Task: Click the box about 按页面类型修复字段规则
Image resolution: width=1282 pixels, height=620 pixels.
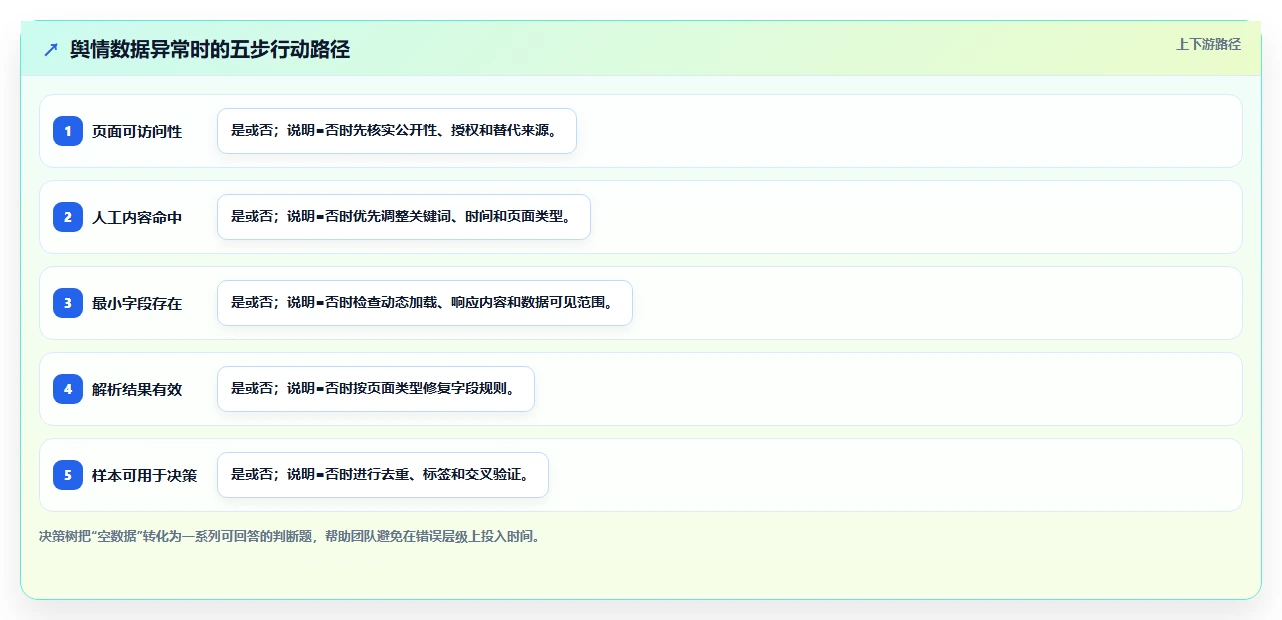Action: click(x=376, y=389)
